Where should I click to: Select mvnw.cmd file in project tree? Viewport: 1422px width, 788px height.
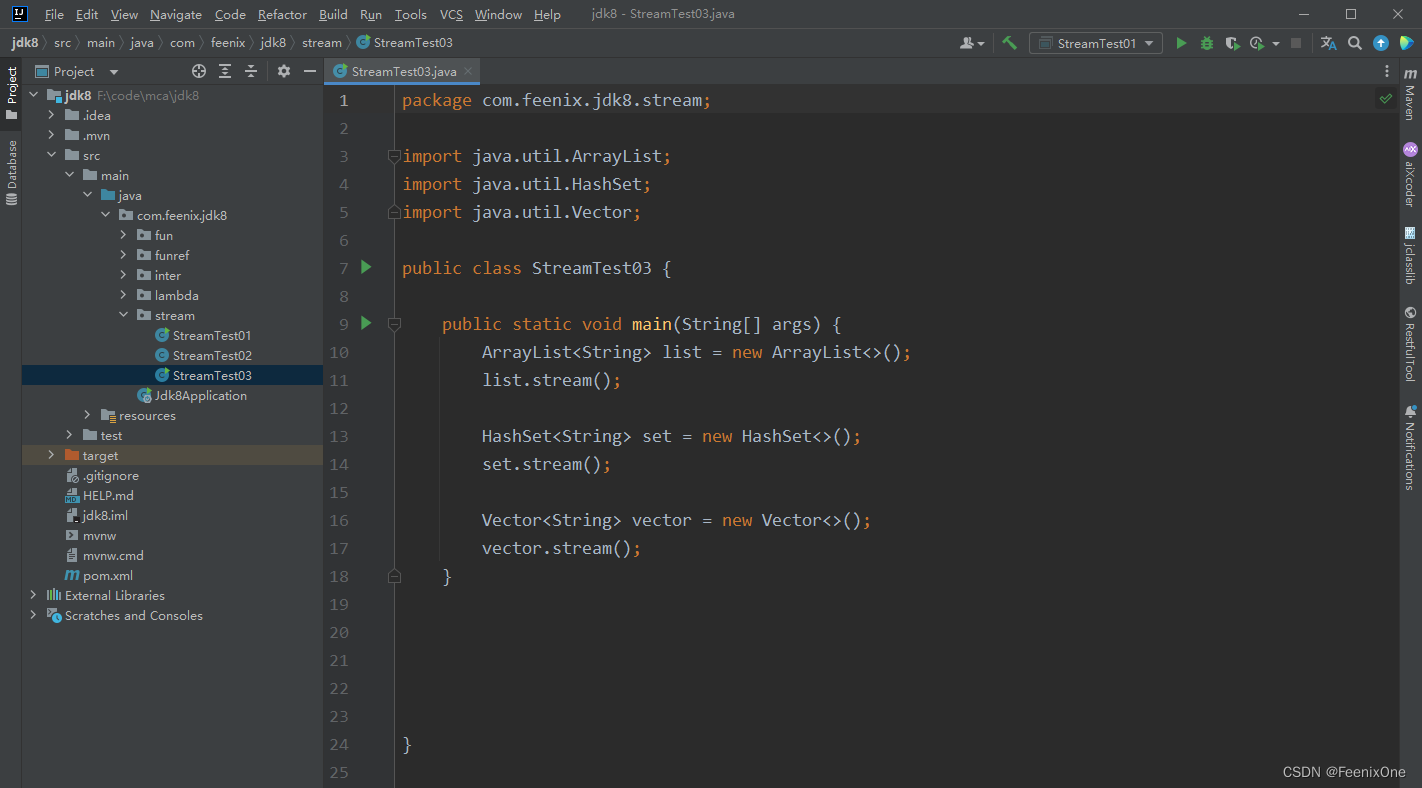113,555
